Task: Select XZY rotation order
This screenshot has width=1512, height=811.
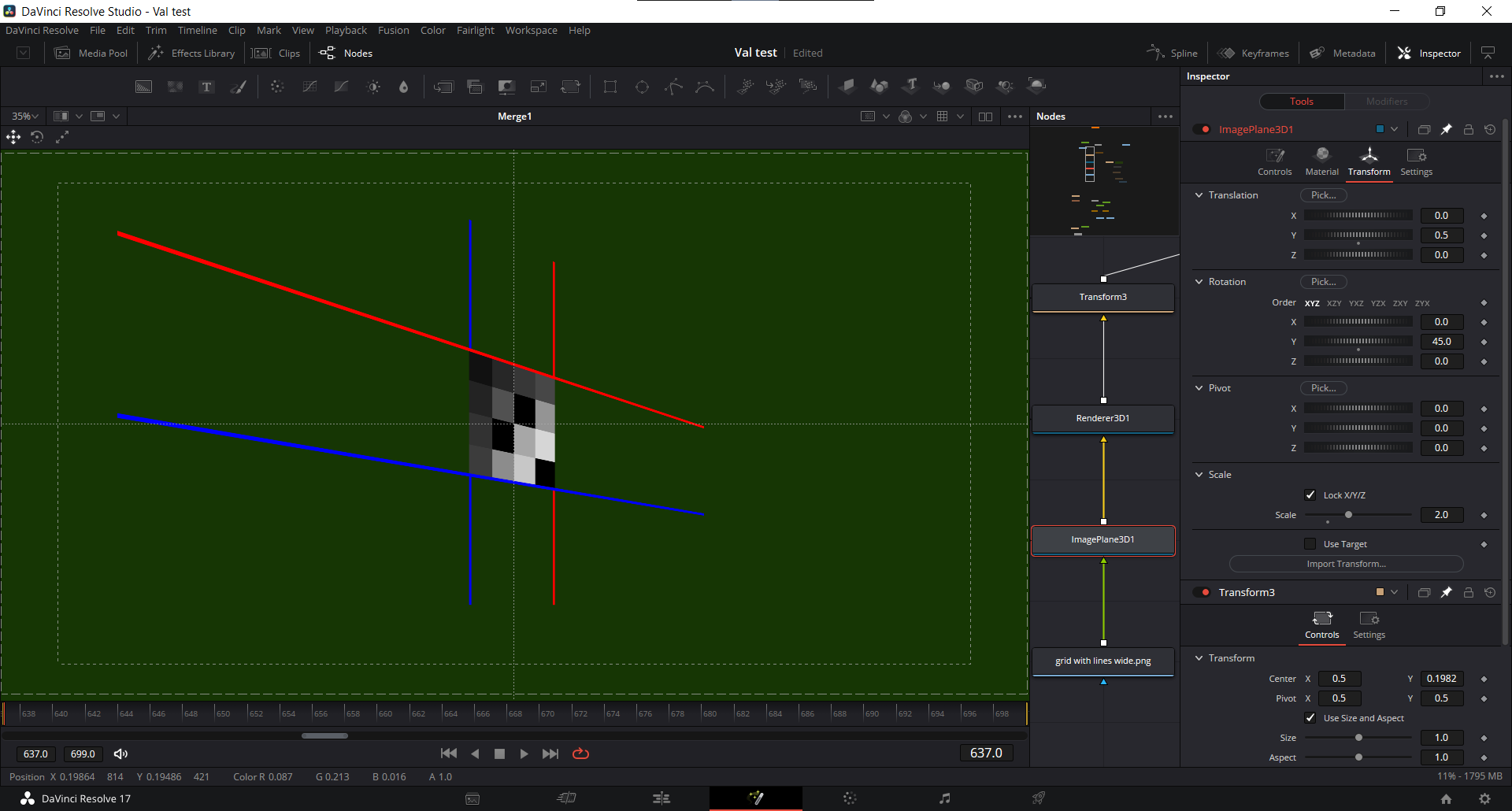Action: tap(1334, 303)
